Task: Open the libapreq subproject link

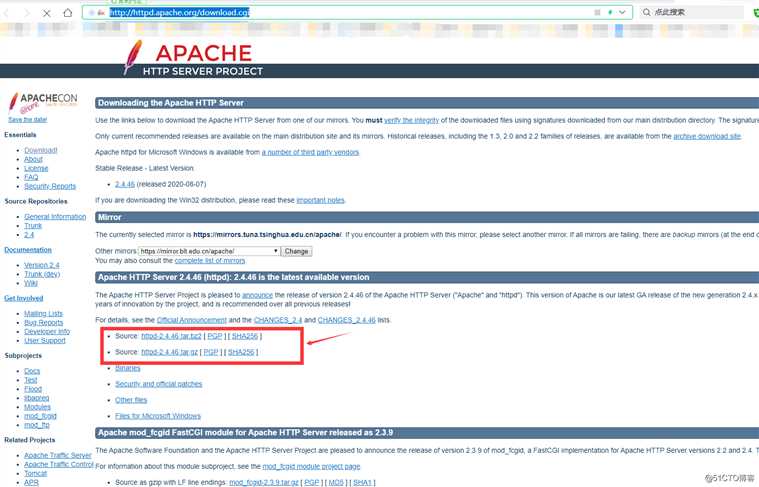Action: point(37,398)
